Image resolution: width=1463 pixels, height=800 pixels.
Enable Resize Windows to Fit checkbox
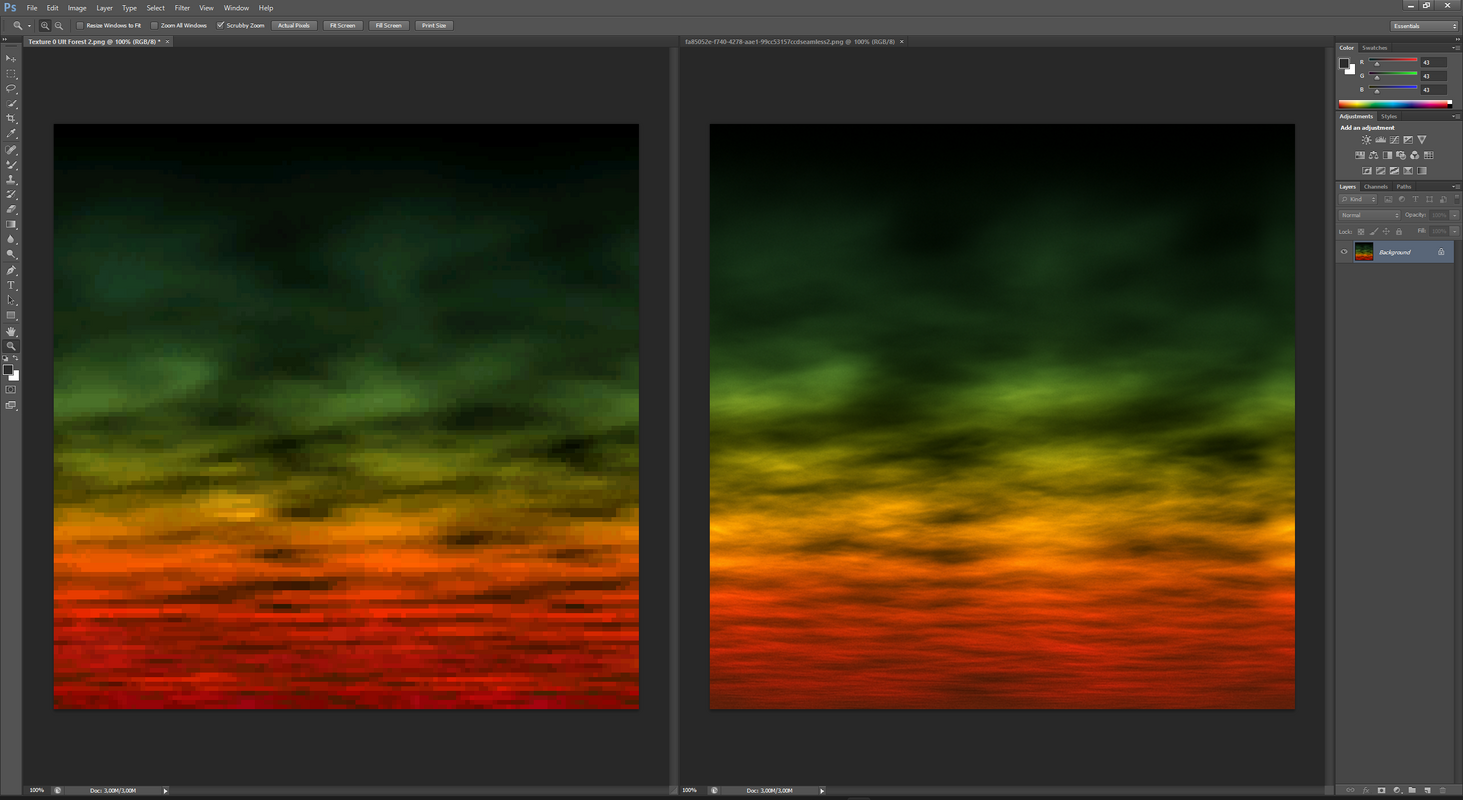[80, 25]
